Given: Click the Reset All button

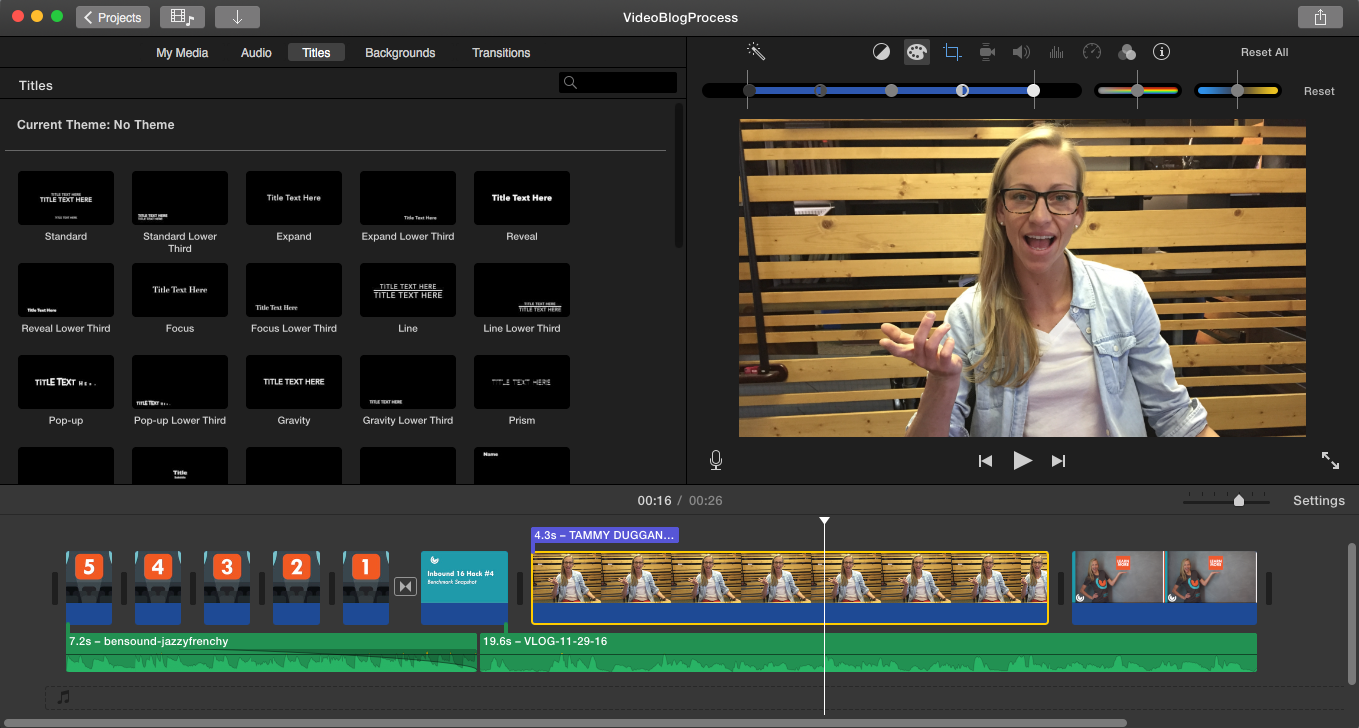Looking at the screenshot, I should (x=1263, y=51).
